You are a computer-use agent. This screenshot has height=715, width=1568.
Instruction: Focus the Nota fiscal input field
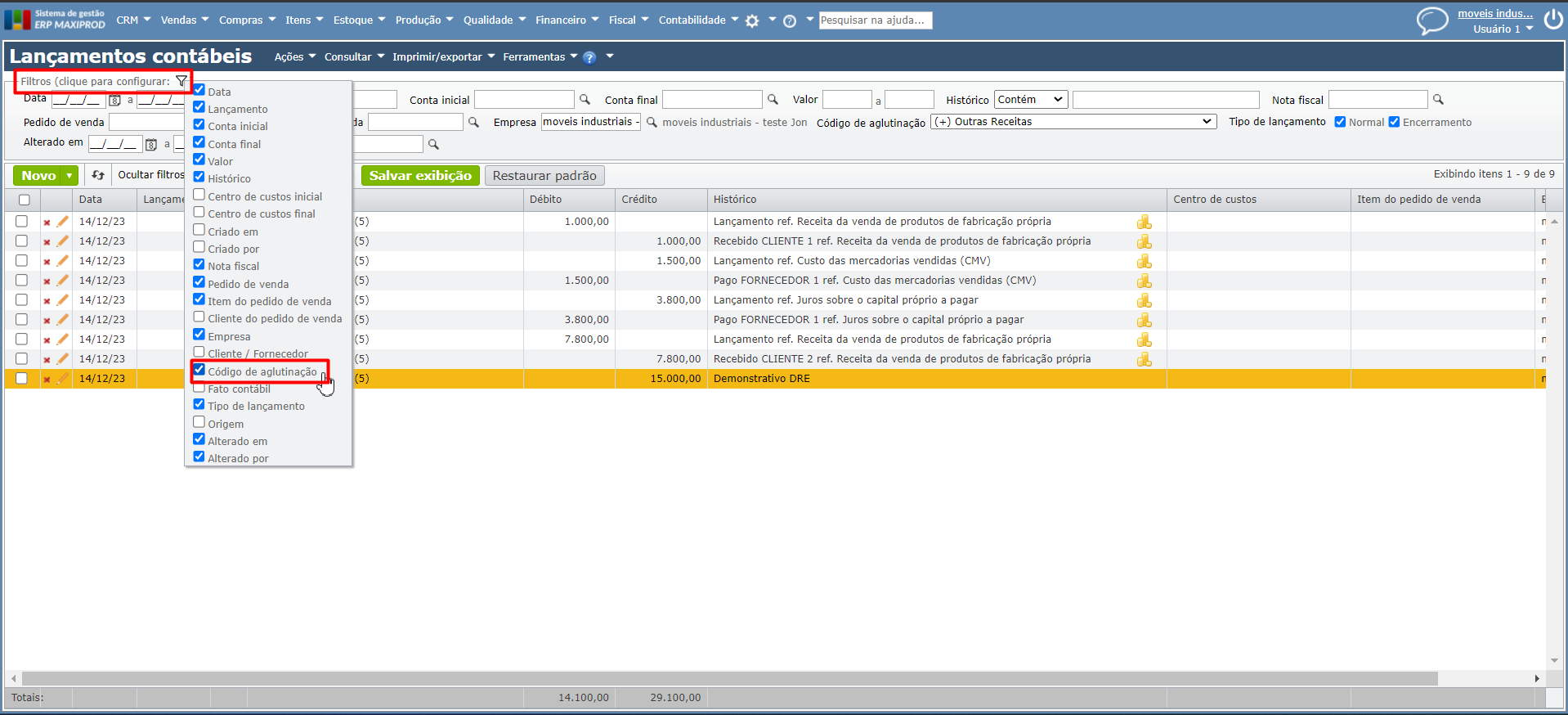coord(1378,100)
